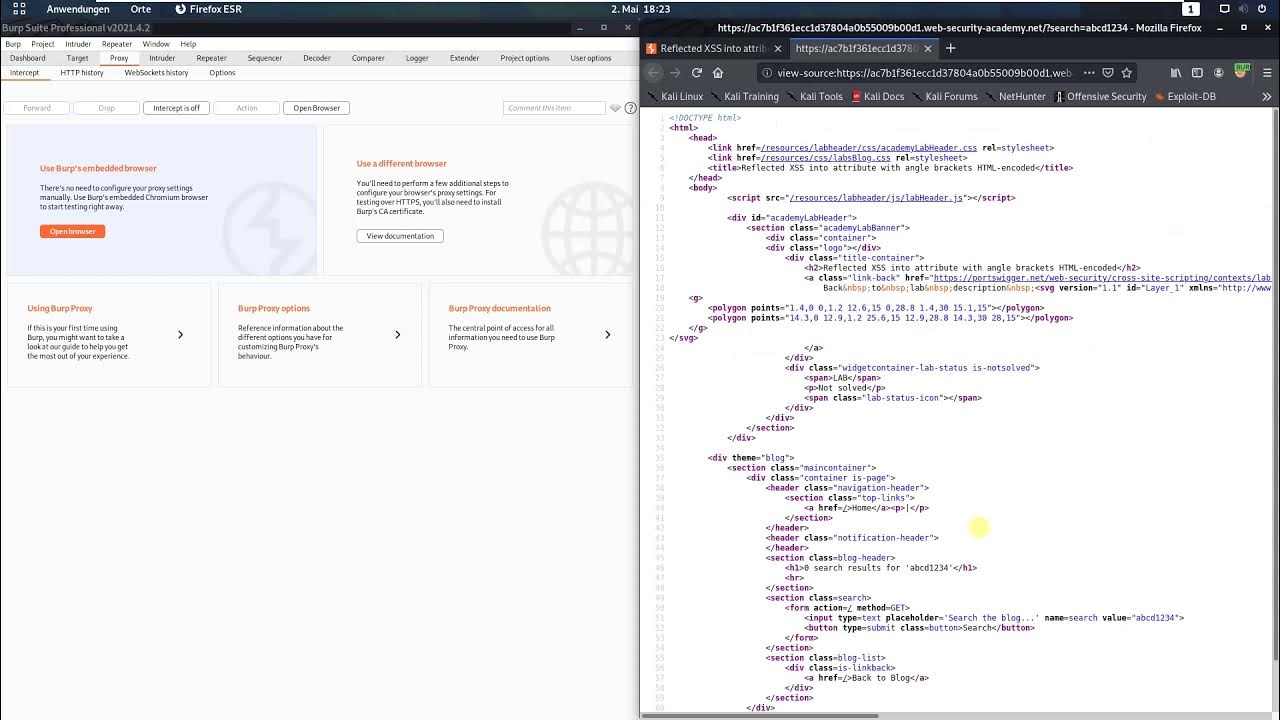1280x720 pixels.
Task: Switch to the Sequencer tab
Action: 265,58
